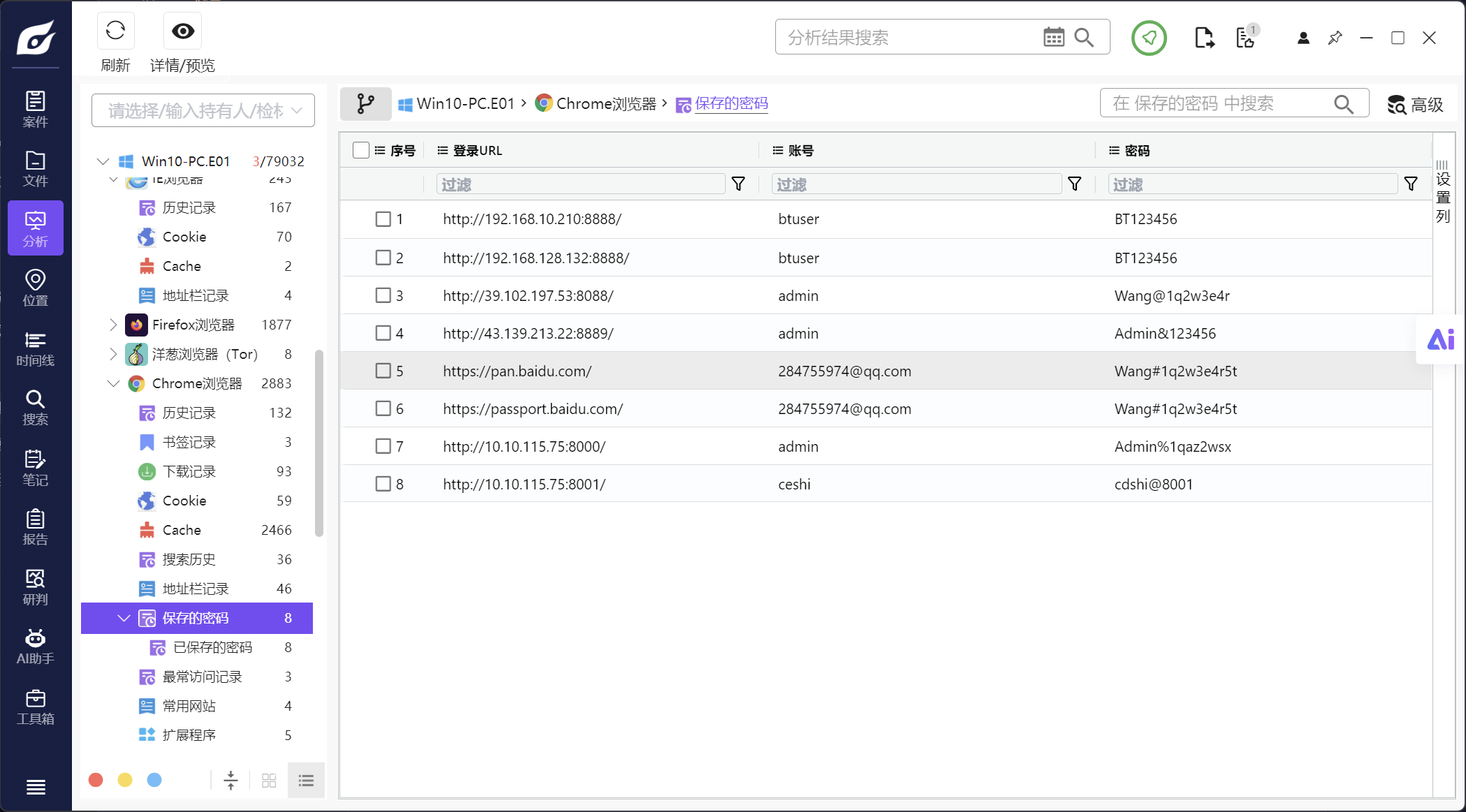
Task: Collapse the Chrome浏览器 node
Action: coord(113,383)
